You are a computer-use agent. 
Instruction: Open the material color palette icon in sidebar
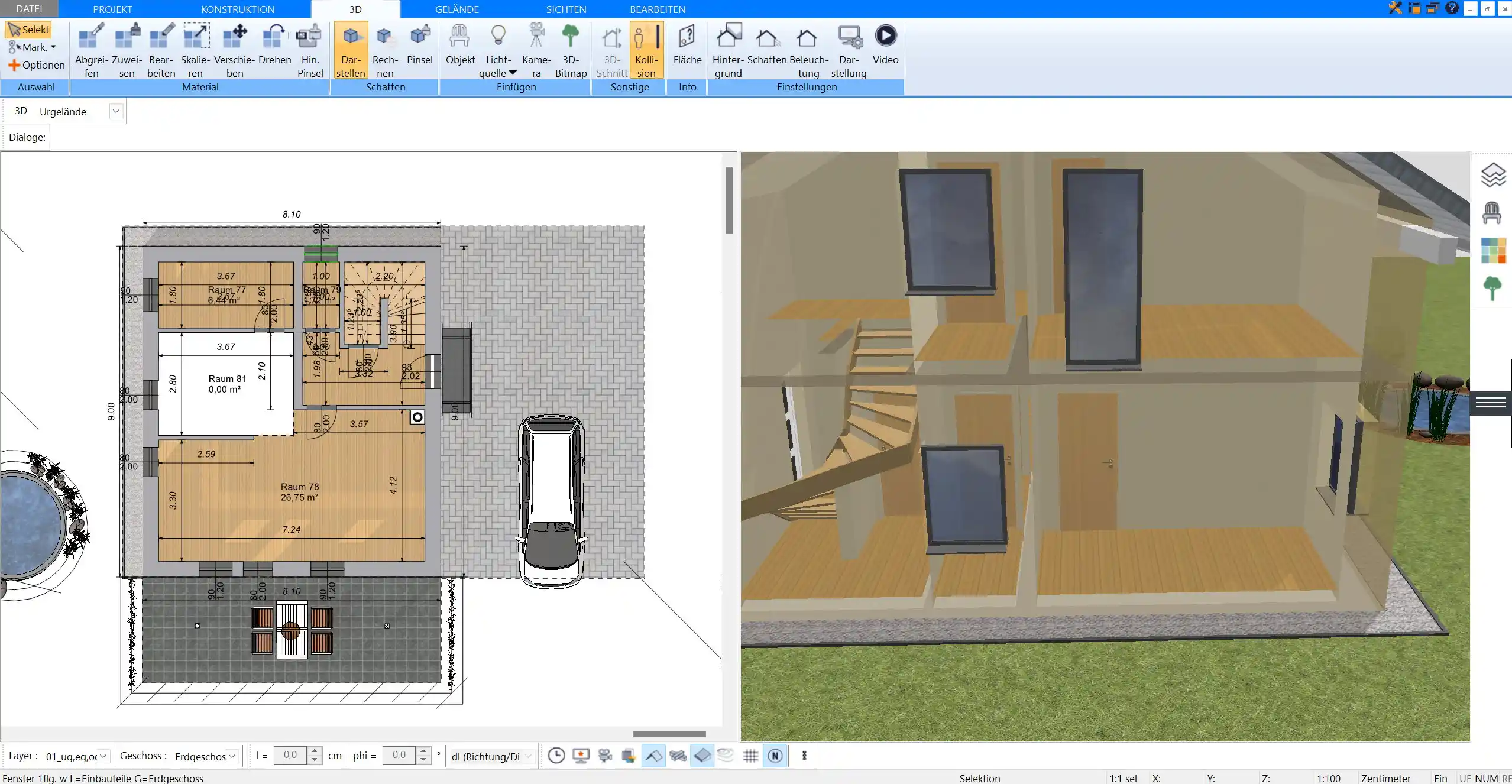[x=1493, y=251]
